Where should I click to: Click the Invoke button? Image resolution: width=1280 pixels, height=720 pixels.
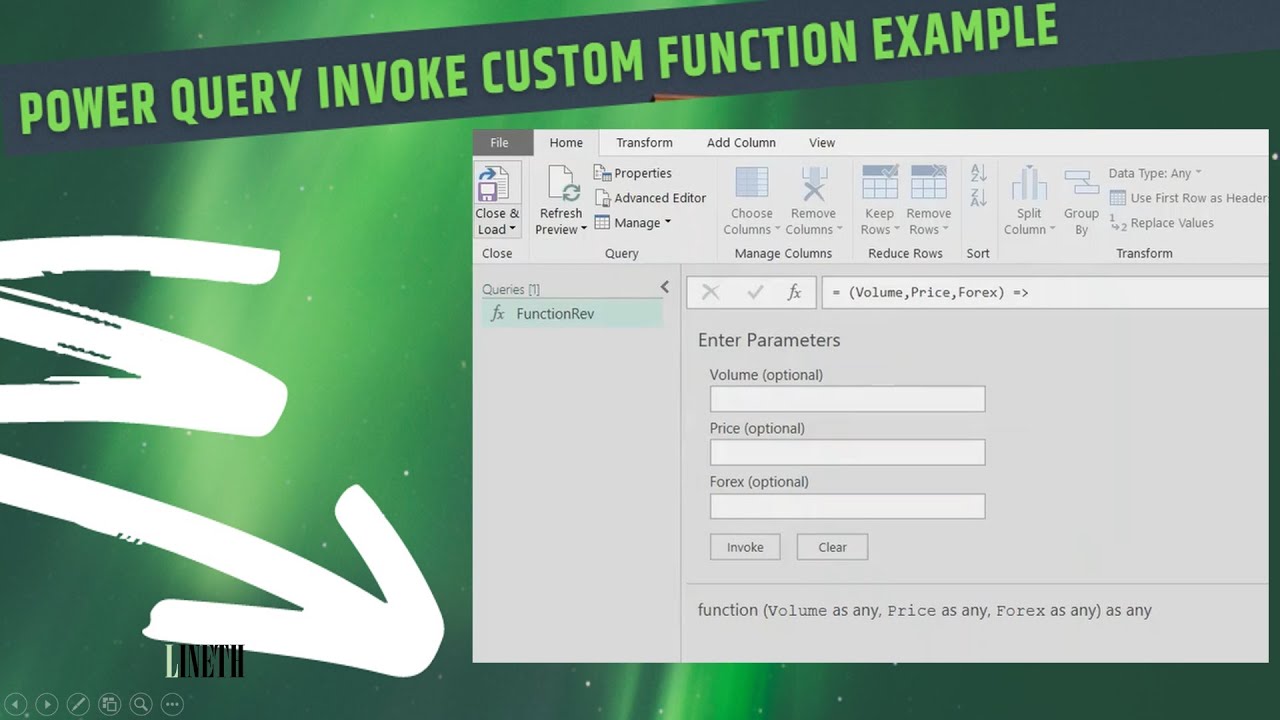(x=745, y=547)
